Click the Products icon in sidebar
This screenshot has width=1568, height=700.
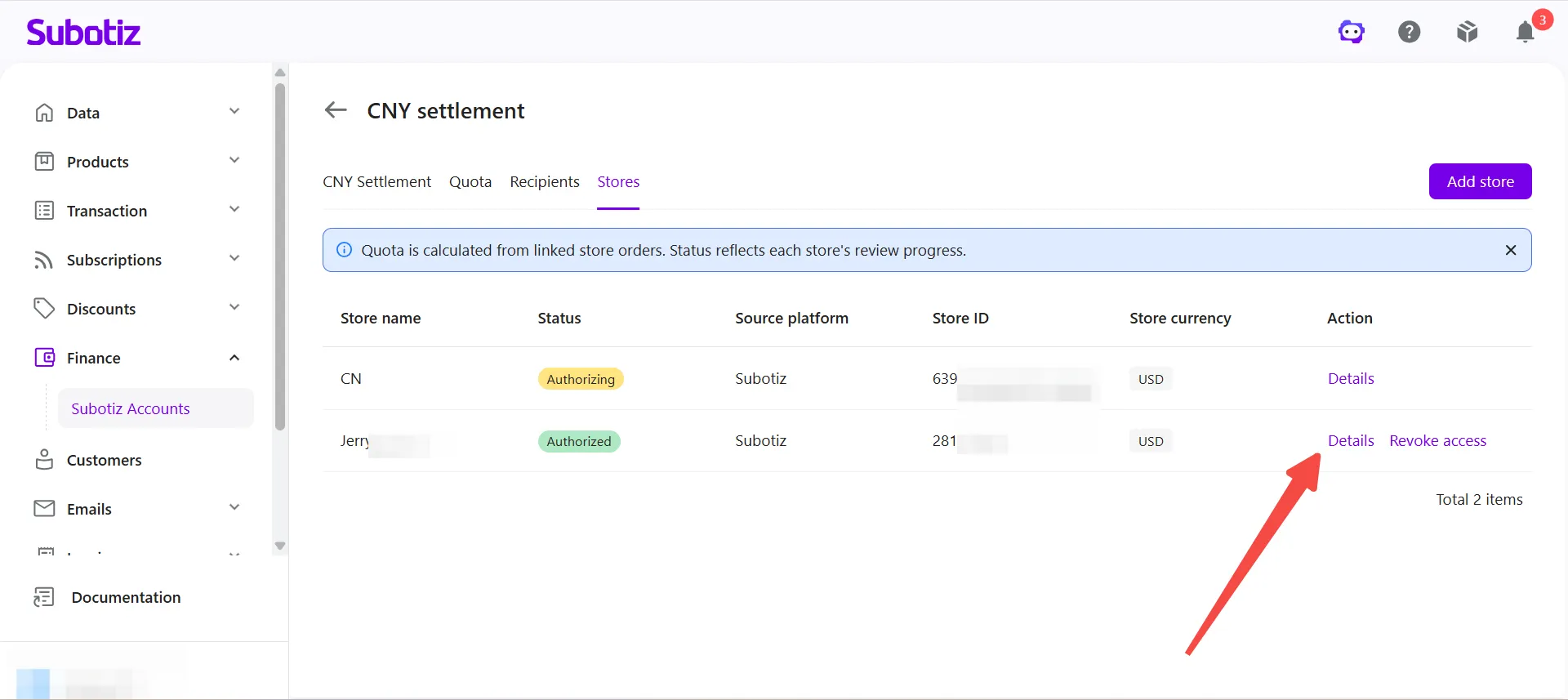pyautogui.click(x=44, y=162)
